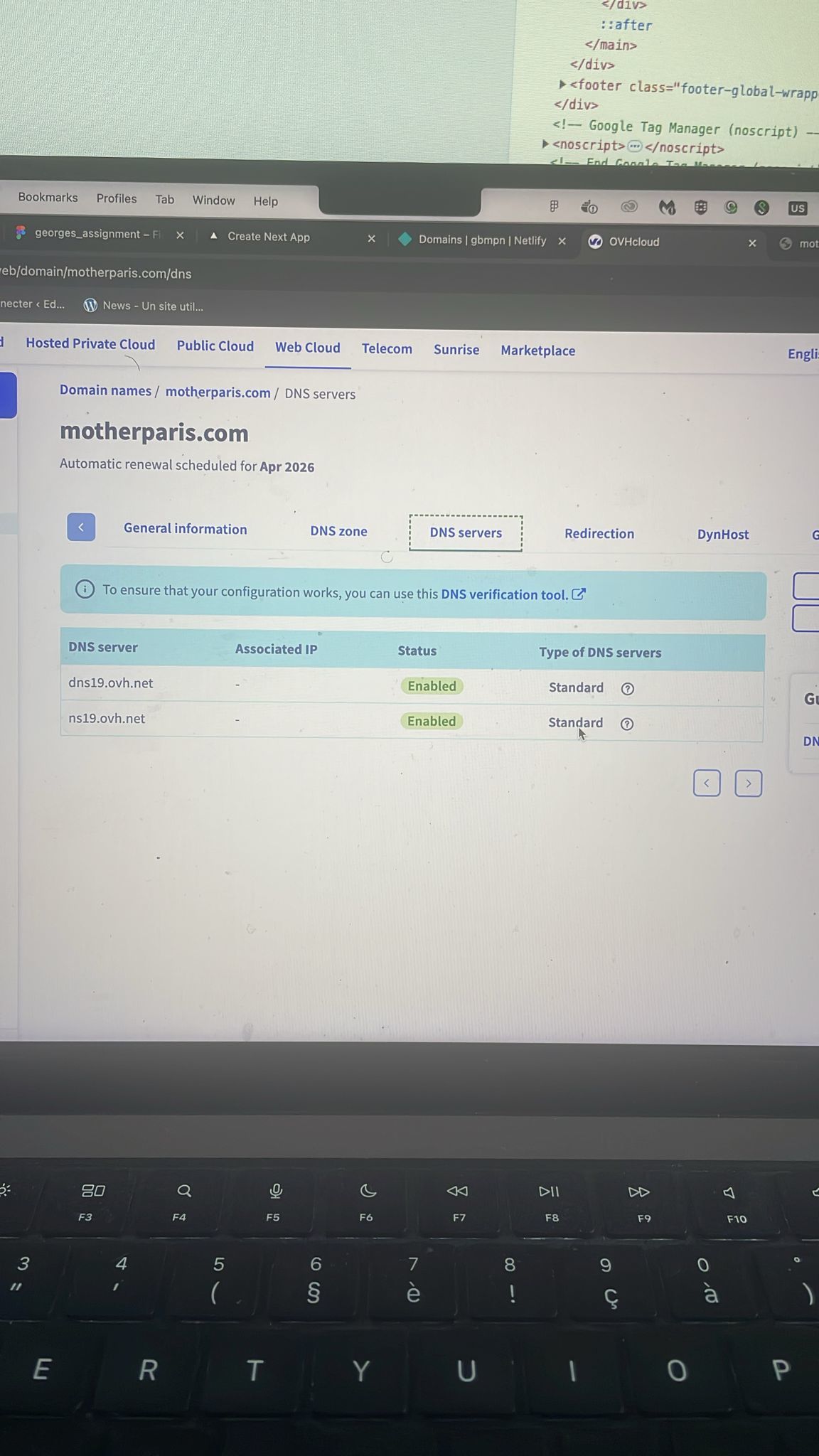Expand the noscript node in DevTools
The width and height of the screenshot is (819, 1456).
[545, 144]
